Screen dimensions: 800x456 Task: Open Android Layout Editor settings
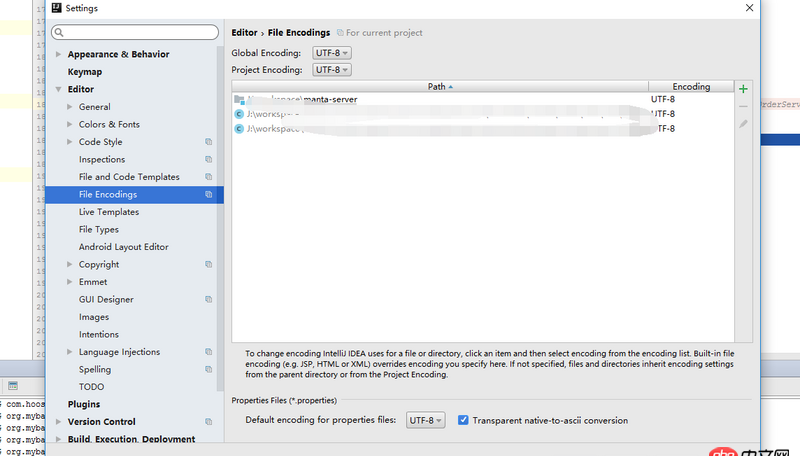click(x=123, y=247)
